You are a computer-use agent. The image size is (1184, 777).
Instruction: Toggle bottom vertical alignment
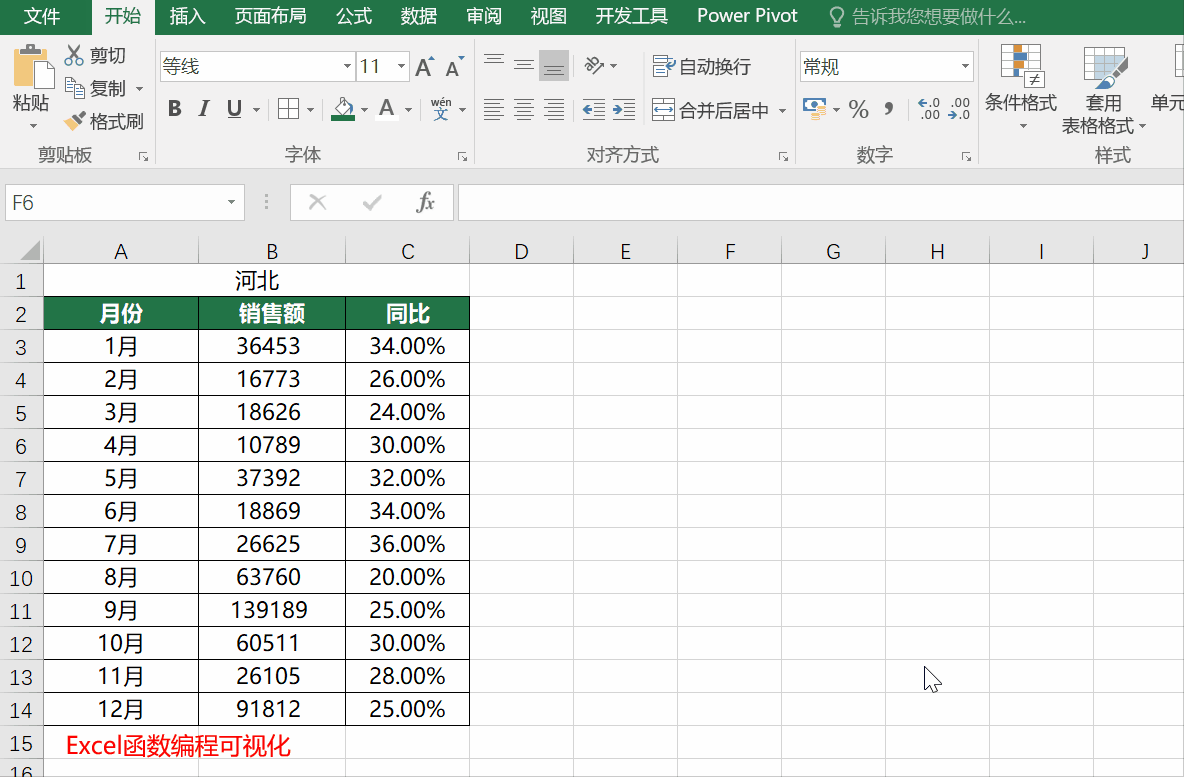pos(553,66)
